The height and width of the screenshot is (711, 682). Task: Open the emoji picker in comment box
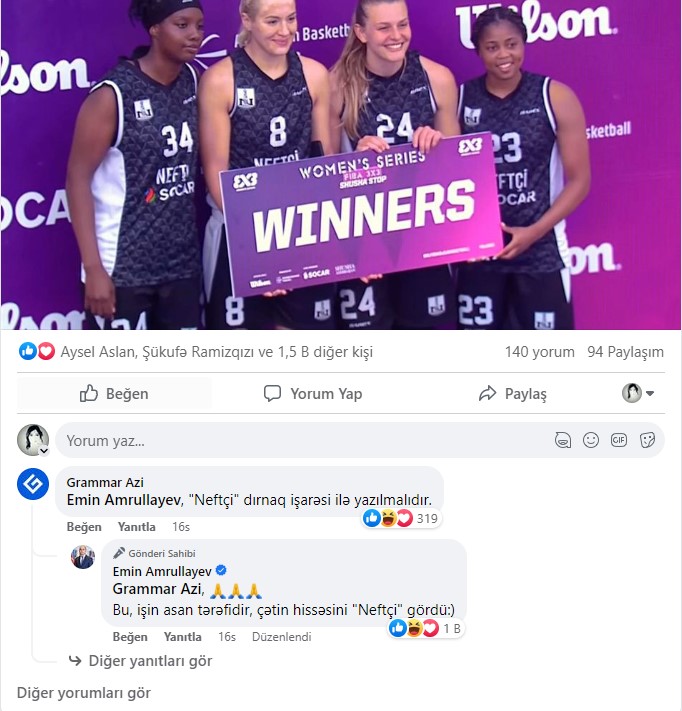coord(591,440)
